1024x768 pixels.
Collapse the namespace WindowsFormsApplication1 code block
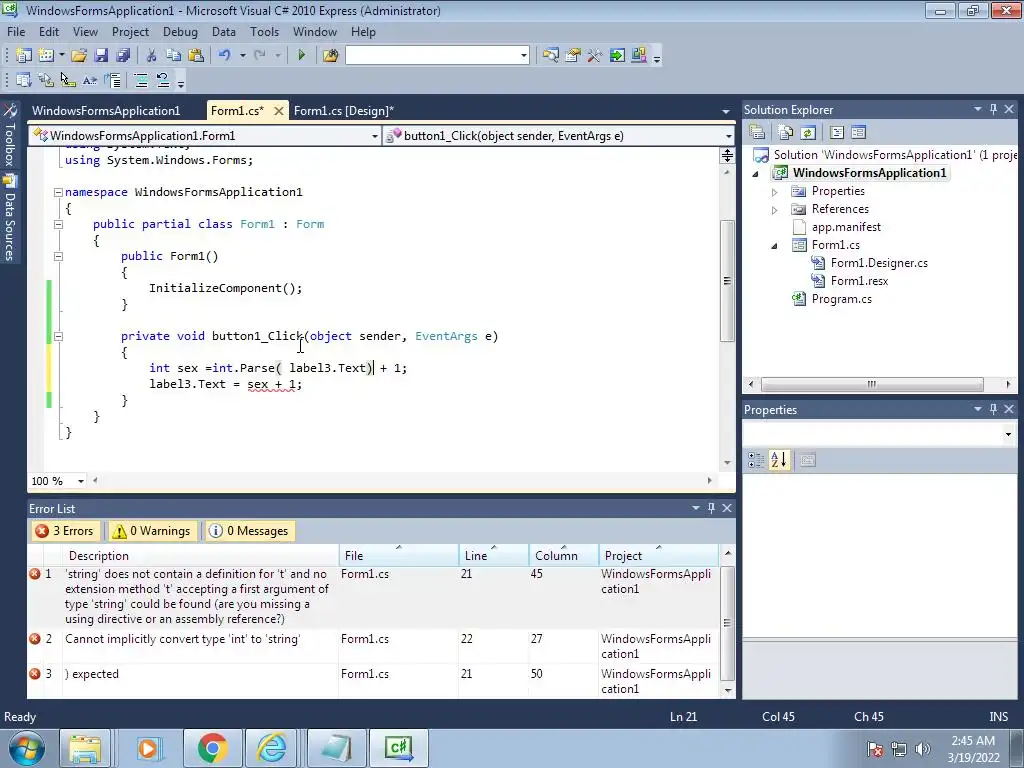(58, 192)
